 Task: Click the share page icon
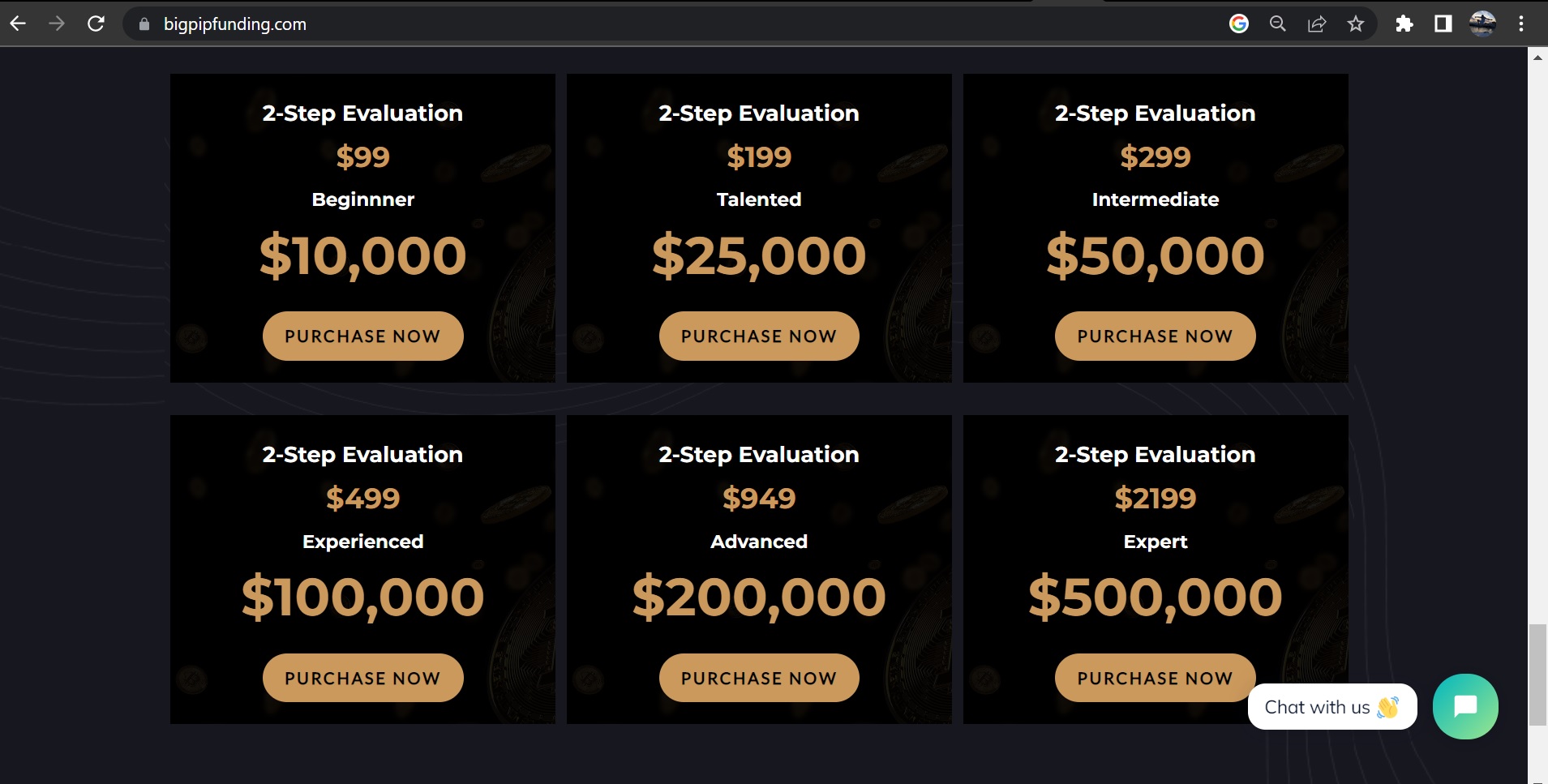(1317, 24)
